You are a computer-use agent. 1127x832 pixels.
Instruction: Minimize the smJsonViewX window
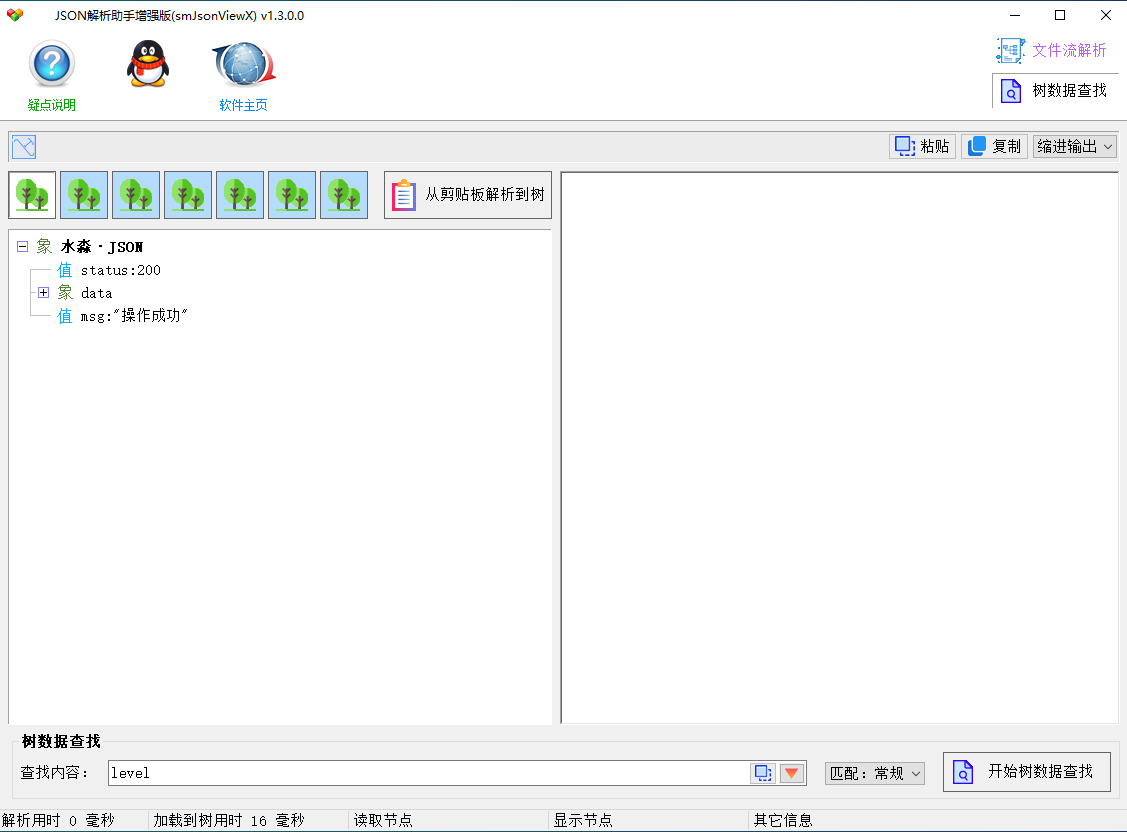pos(1015,15)
